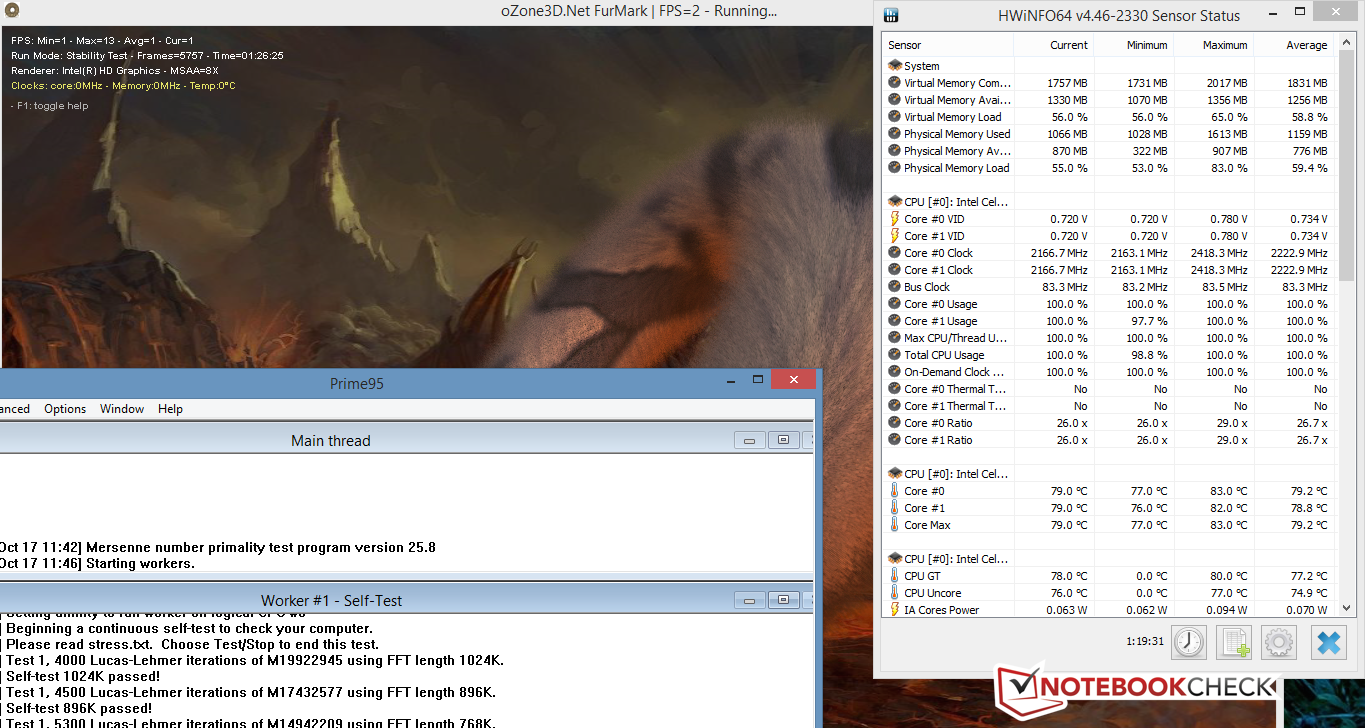This screenshot has width=1365, height=728.
Task: Click the 1:19:31 elapsed timer
Action: click(1147, 641)
